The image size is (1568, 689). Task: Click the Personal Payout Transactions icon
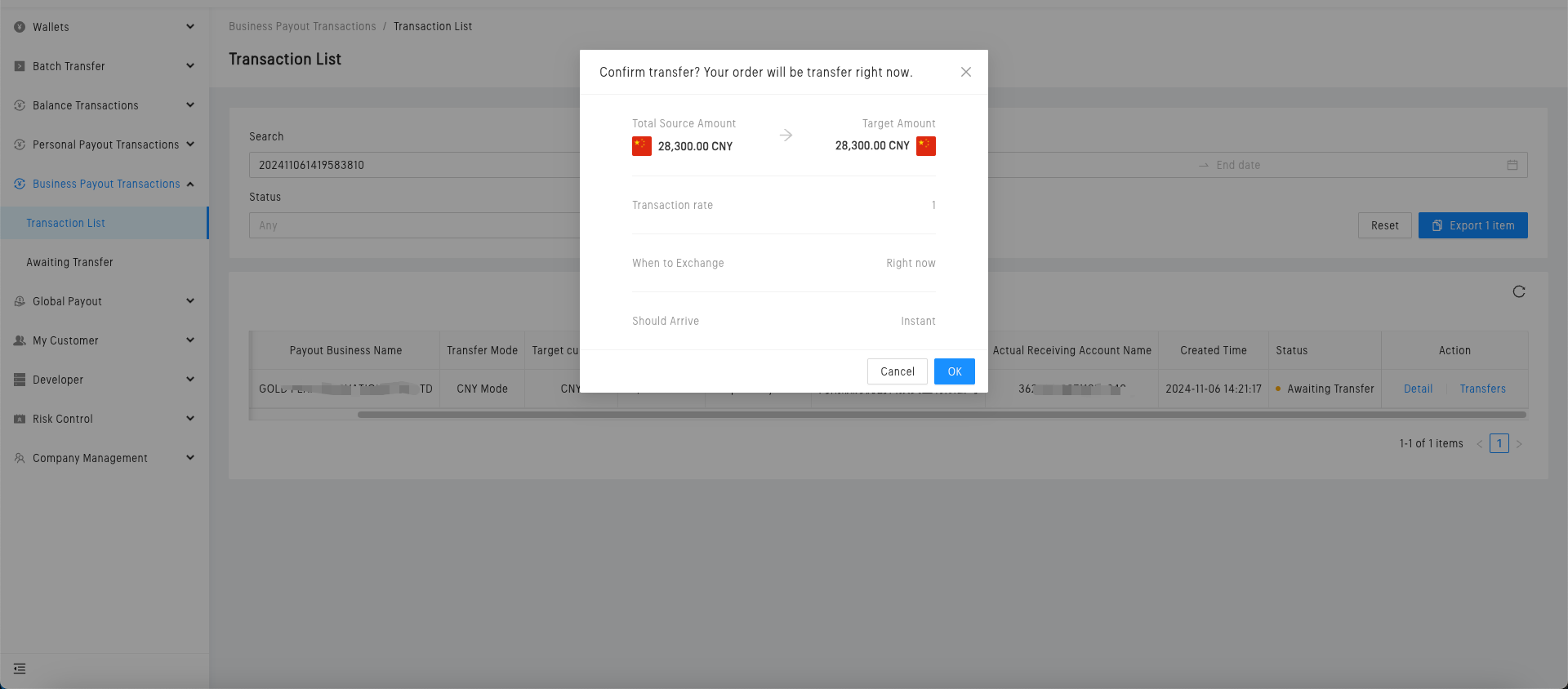(x=20, y=144)
